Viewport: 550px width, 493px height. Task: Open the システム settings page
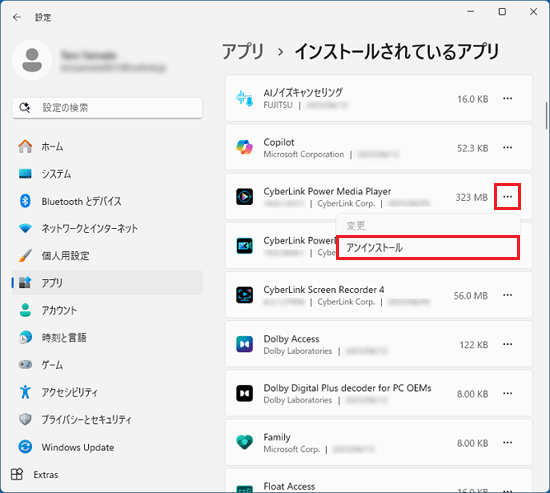(x=107, y=174)
